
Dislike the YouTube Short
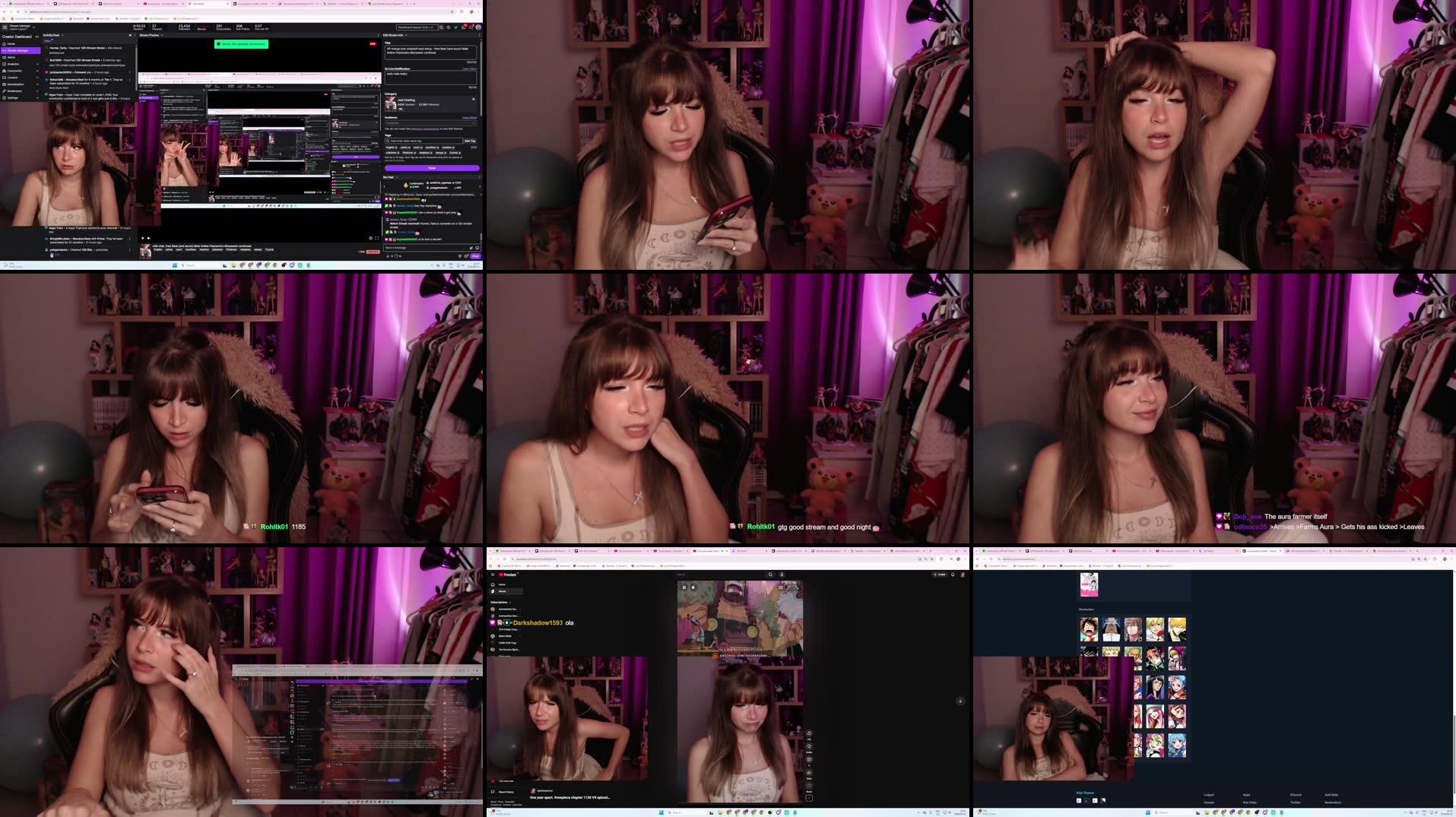pyautogui.click(x=809, y=746)
